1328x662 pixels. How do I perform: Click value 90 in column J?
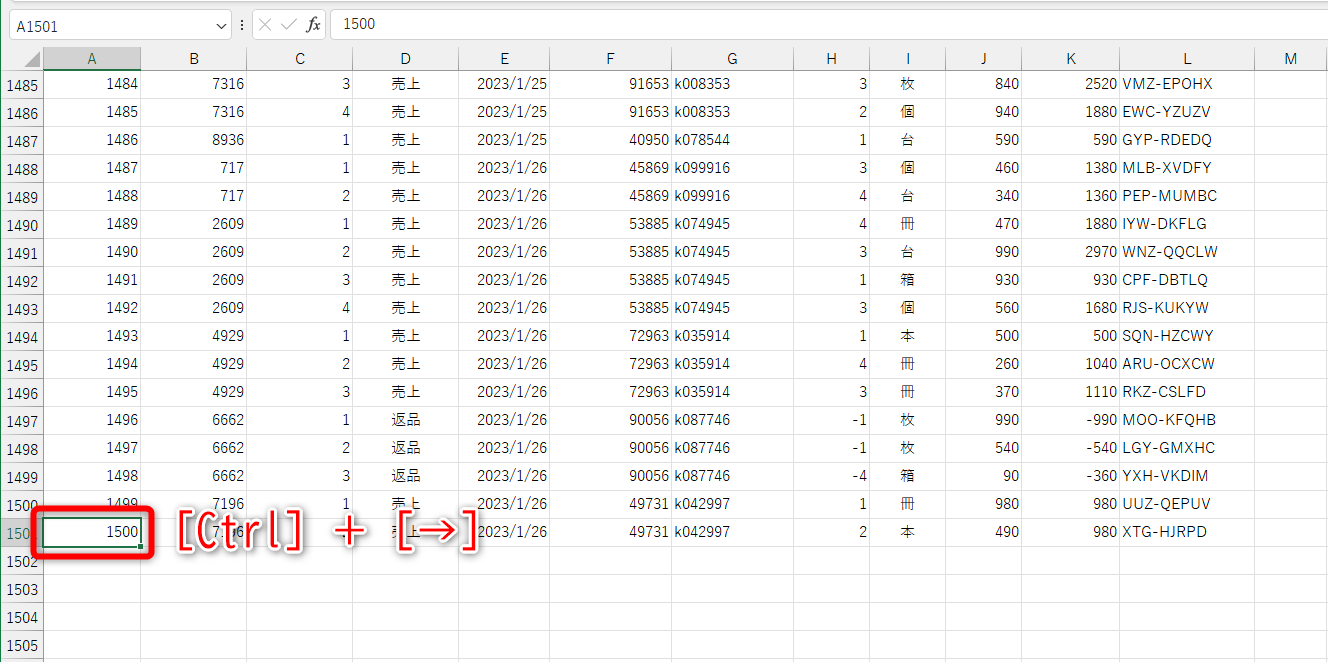984,476
